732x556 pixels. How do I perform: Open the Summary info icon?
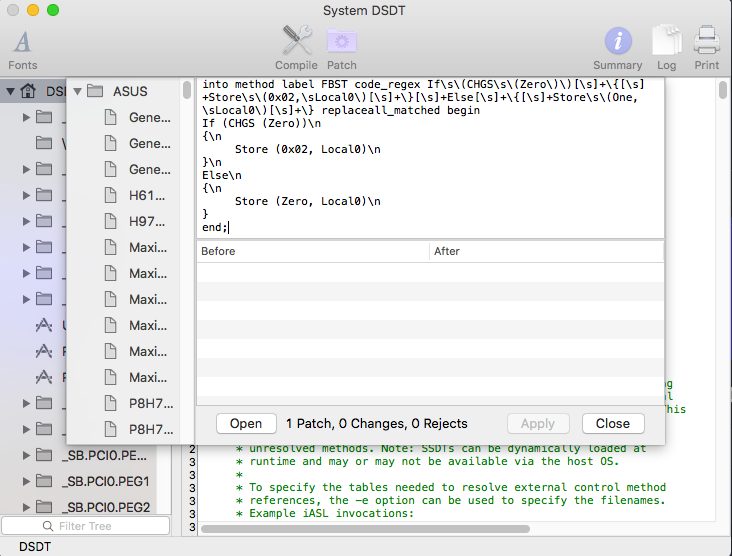click(x=618, y=43)
